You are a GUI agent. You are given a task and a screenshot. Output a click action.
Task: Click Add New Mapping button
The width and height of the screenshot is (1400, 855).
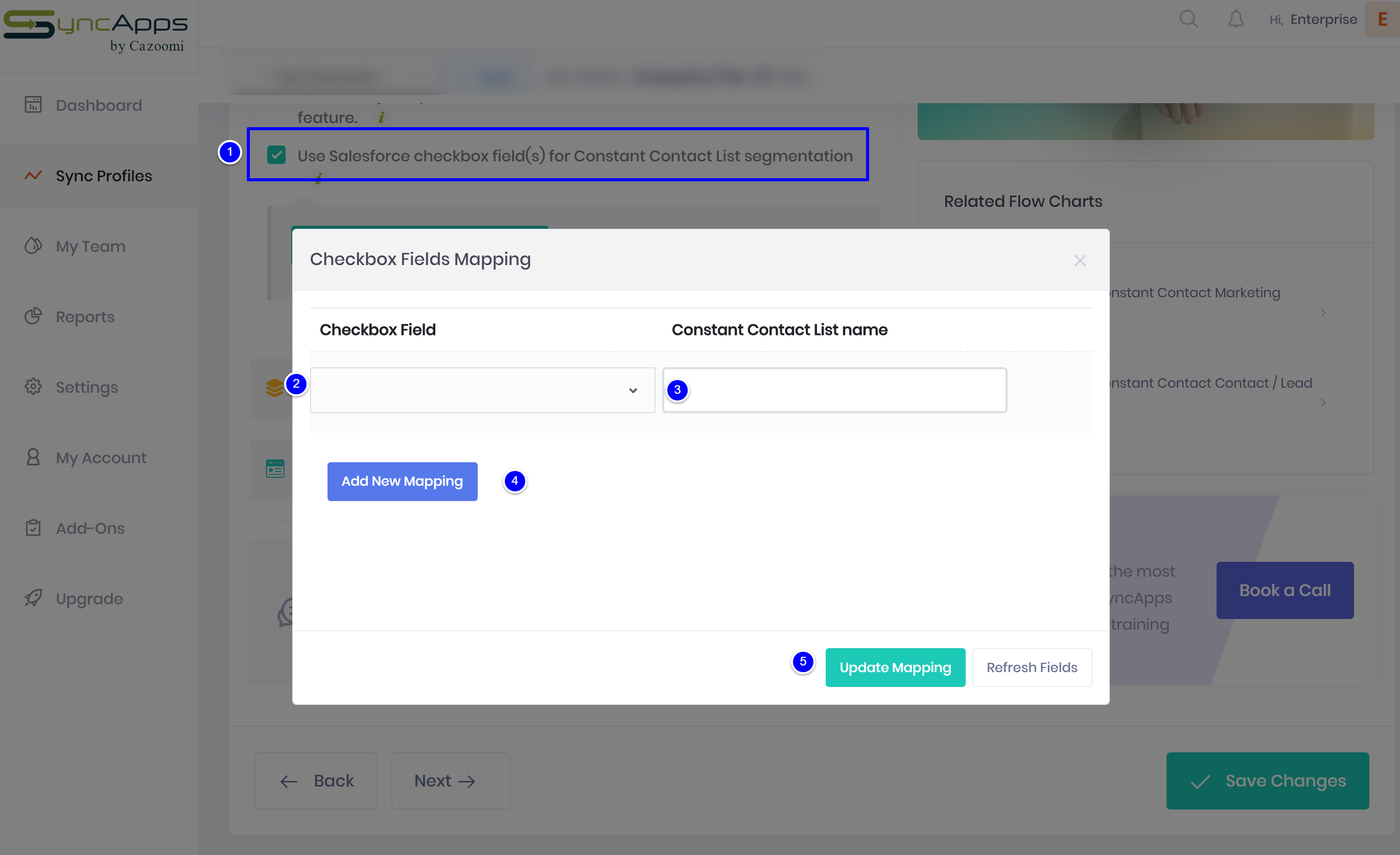click(x=402, y=481)
